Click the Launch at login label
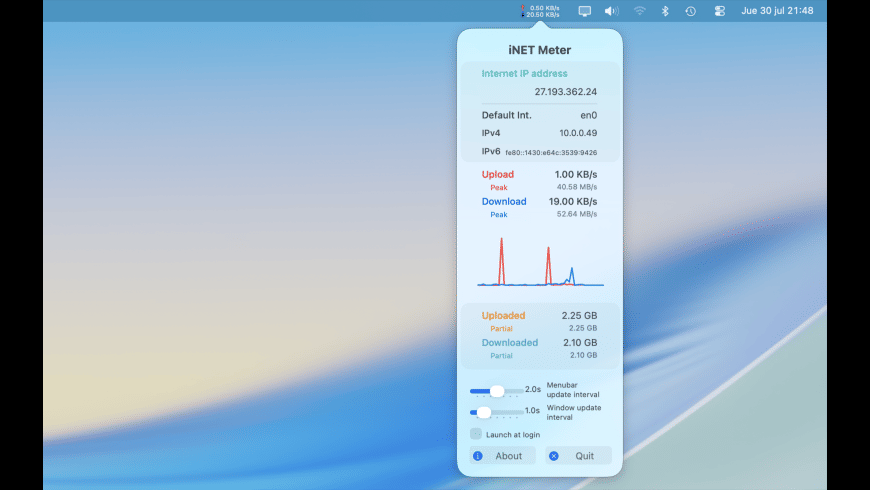The image size is (870, 490). pos(513,435)
